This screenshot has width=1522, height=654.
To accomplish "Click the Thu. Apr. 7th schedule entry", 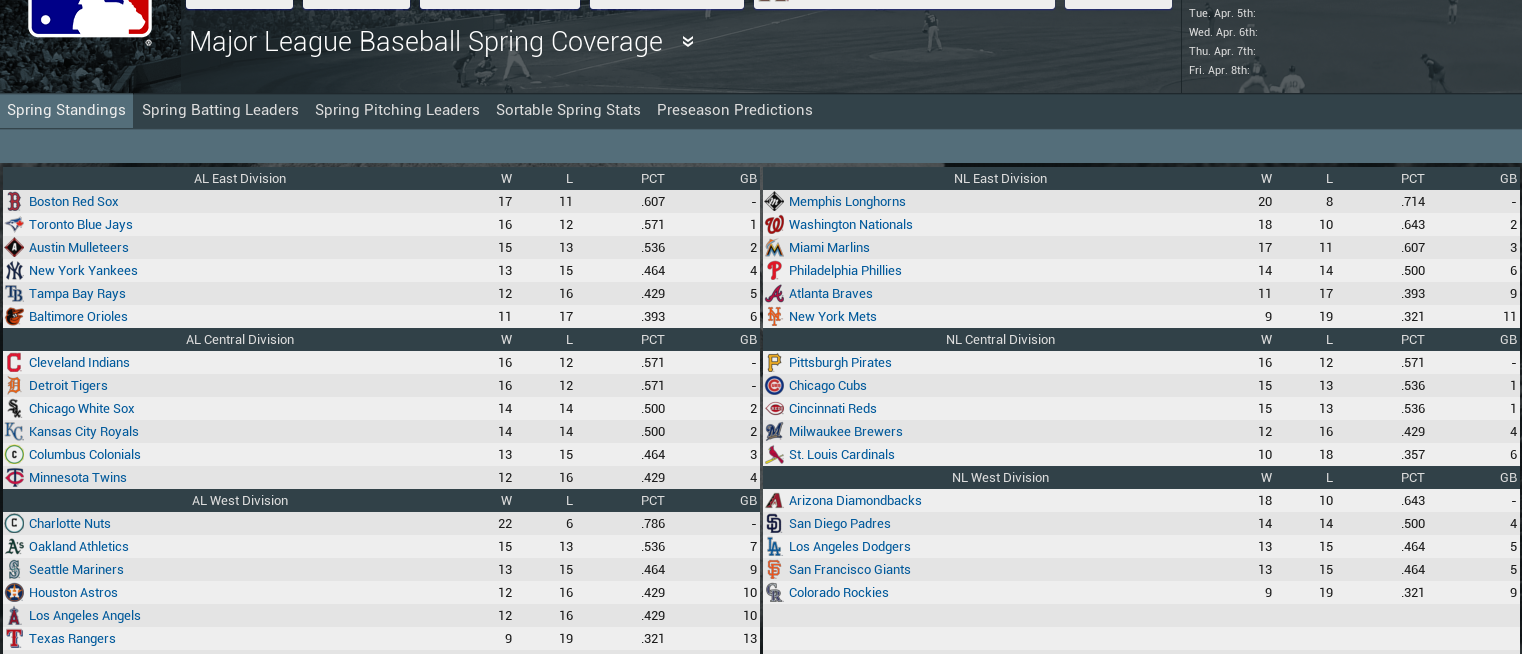I will tap(1222, 51).
